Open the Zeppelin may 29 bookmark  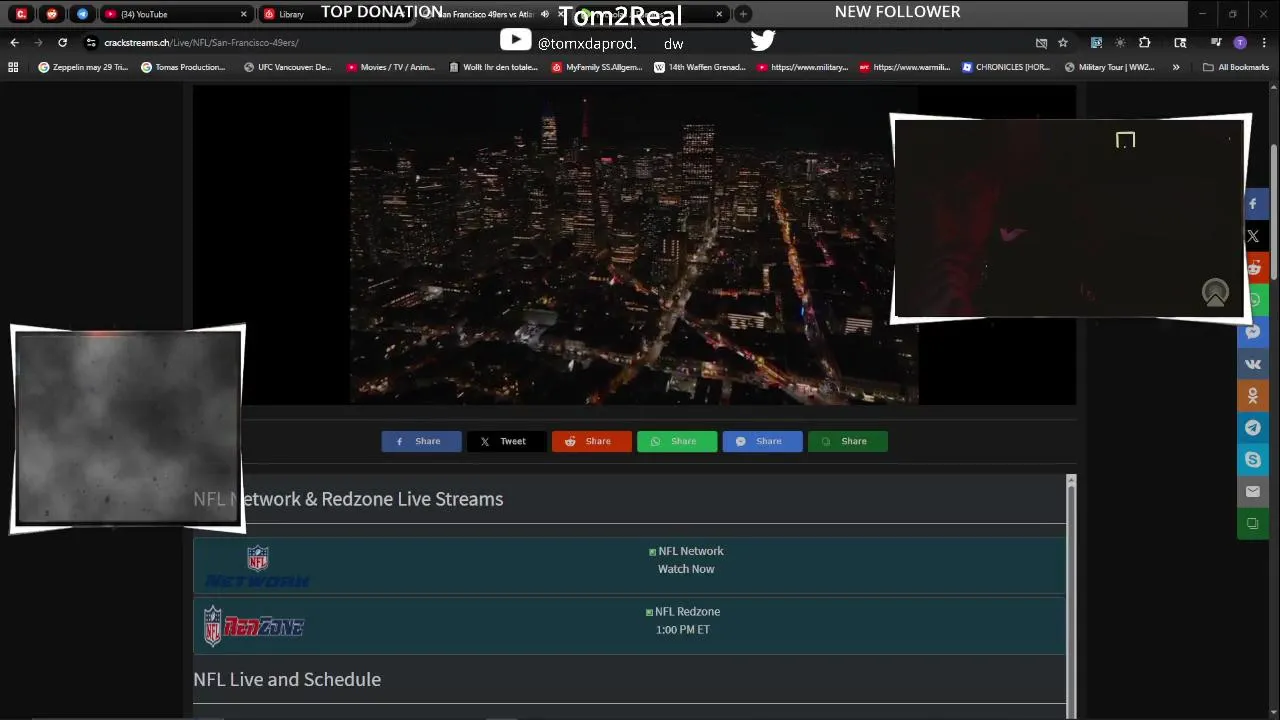(x=83, y=67)
